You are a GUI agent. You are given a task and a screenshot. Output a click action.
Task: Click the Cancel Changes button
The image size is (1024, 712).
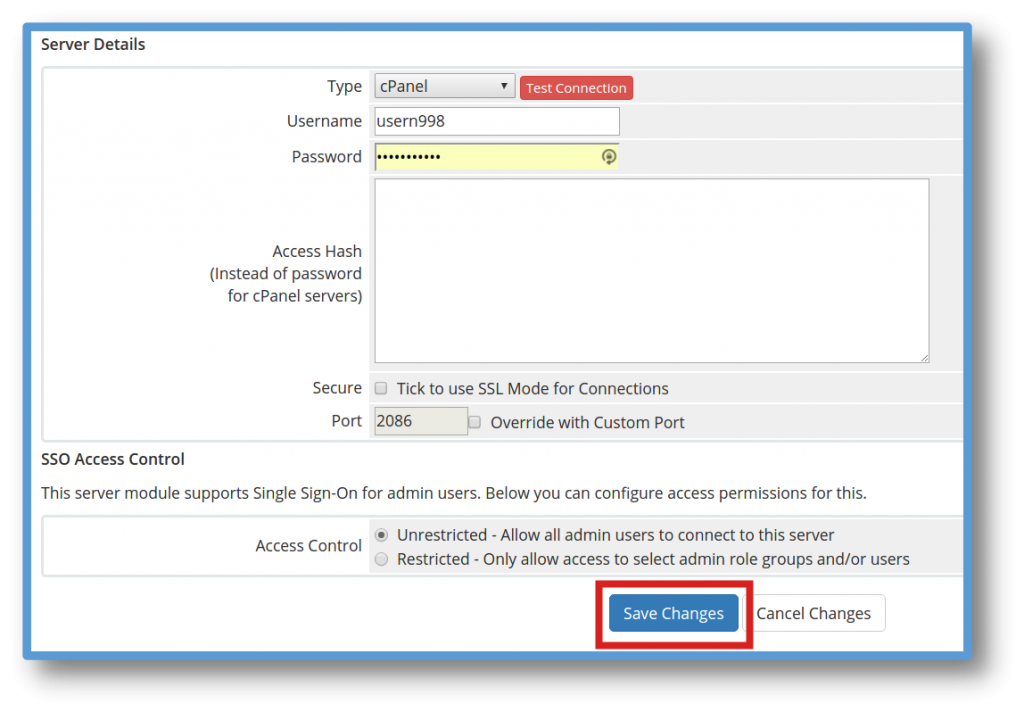coord(813,614)
